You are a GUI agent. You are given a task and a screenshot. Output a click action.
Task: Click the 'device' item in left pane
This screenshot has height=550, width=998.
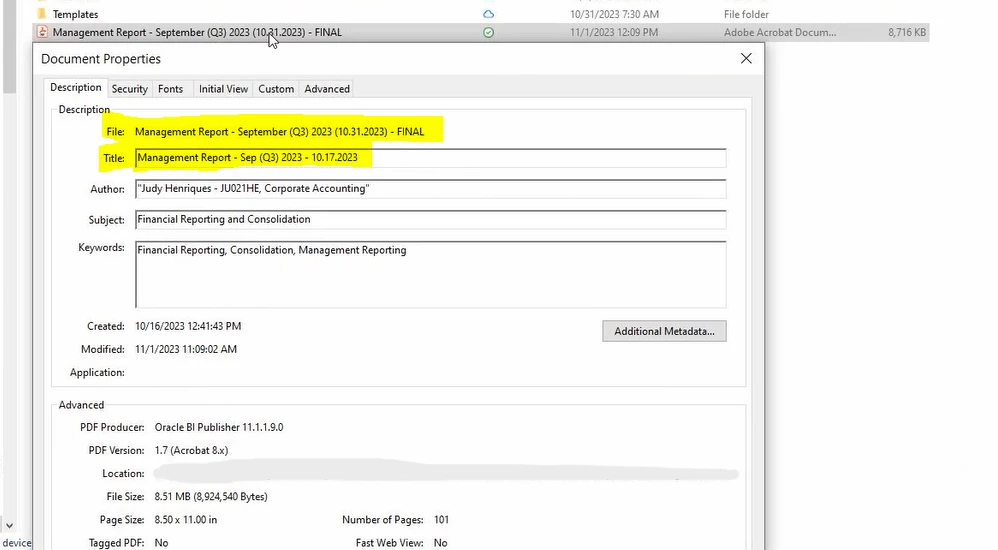click(x=17, y=543)
